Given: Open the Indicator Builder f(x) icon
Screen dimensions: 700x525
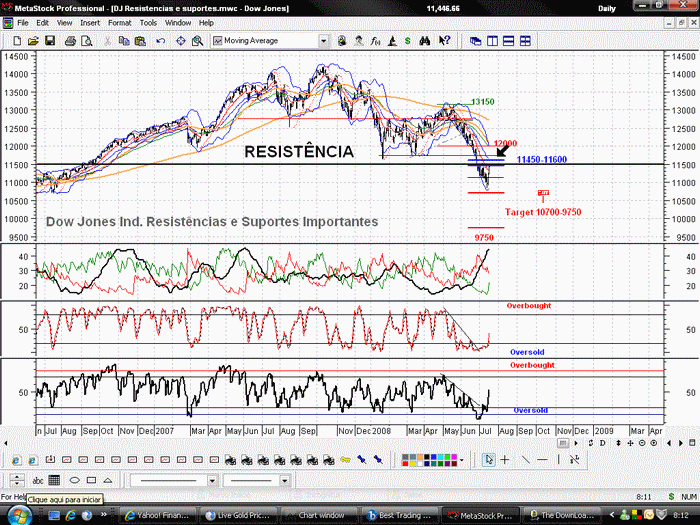Looking at the screenshot, I should point(375,41).
